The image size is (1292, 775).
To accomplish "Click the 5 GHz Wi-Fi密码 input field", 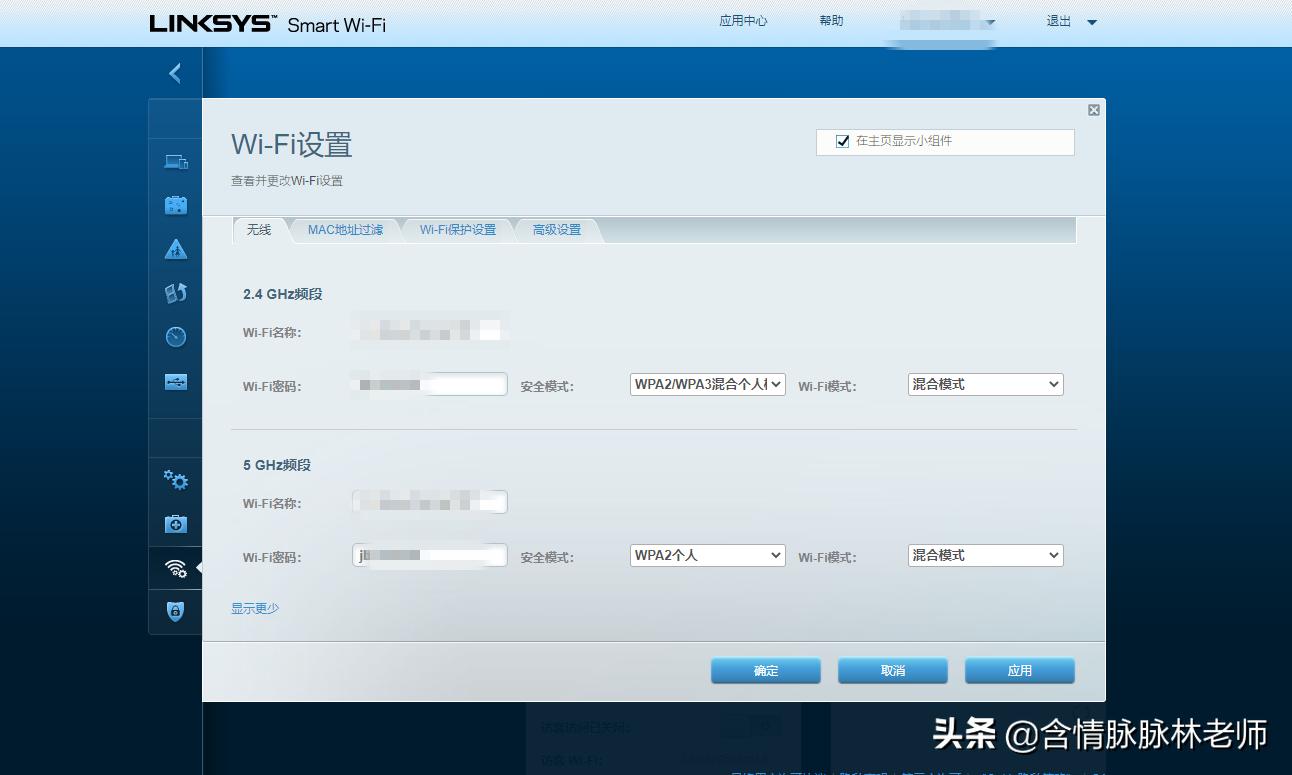I will pos(430,555).
